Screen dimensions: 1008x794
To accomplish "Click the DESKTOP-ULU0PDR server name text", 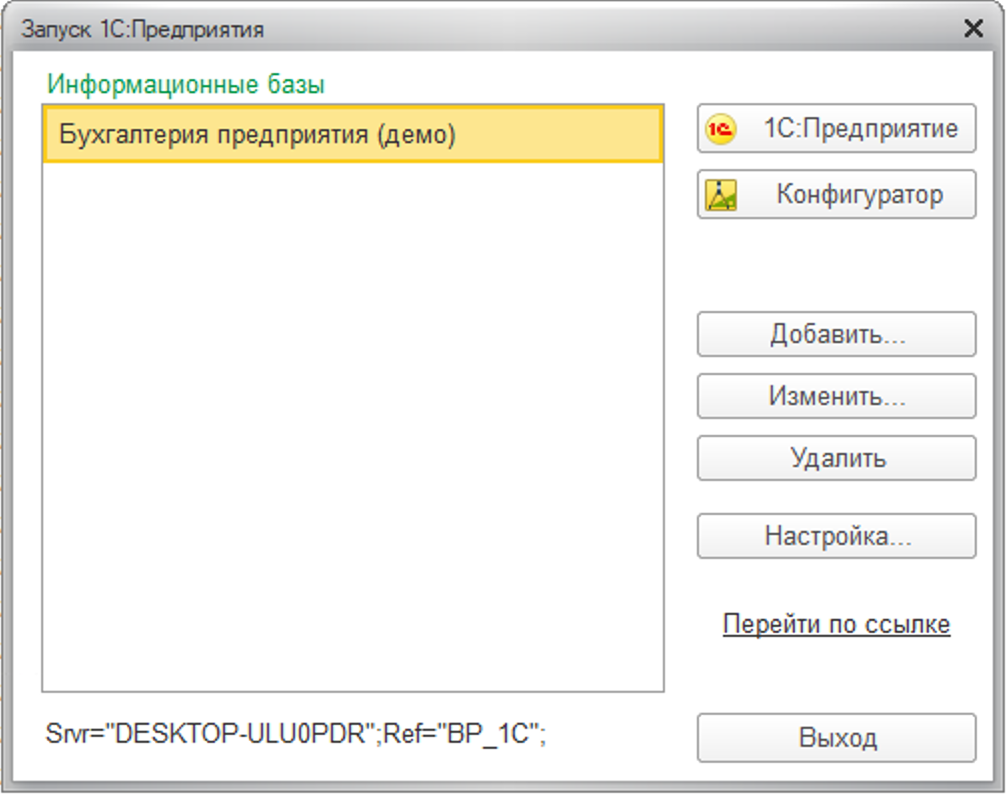I will [x=240, y=733].
